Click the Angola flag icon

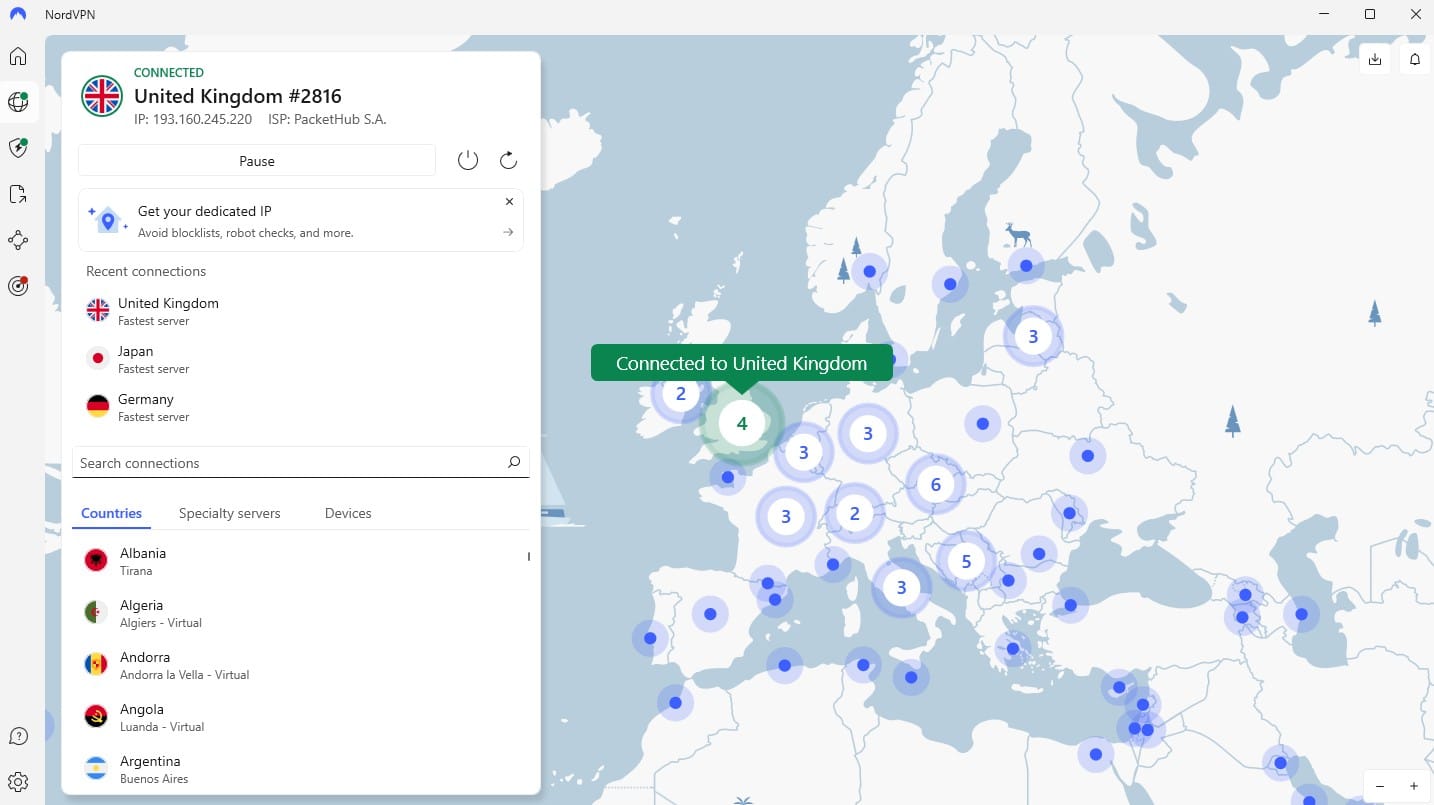click(97, 716)
